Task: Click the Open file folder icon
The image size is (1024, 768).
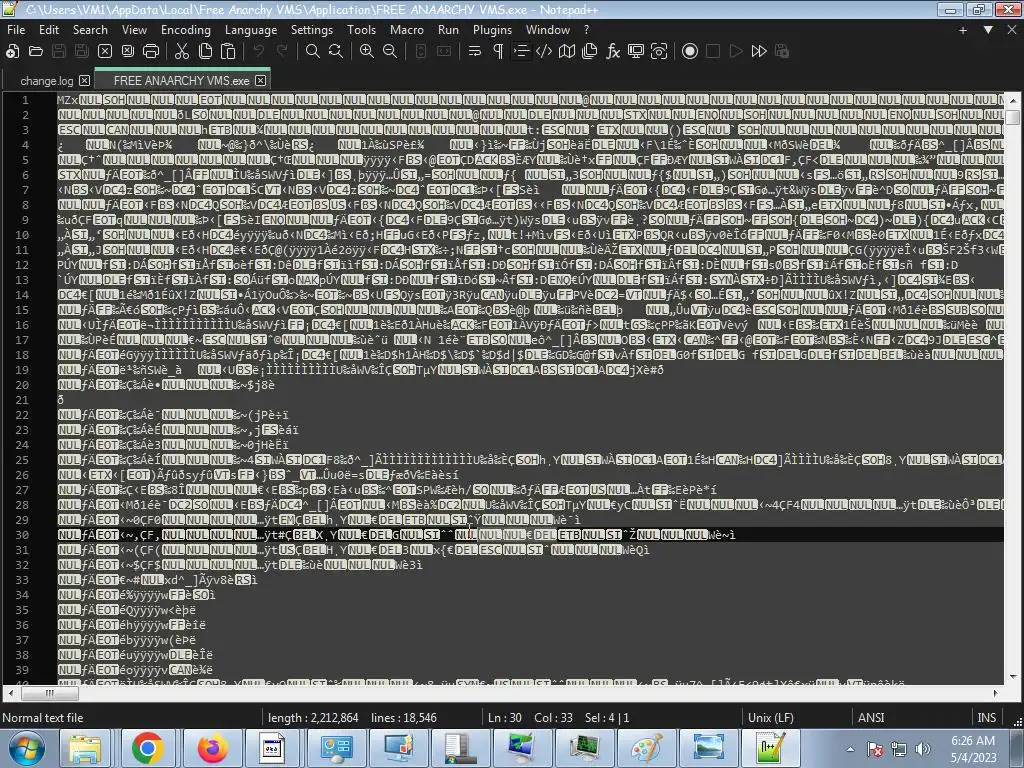Action: point(36,52)
